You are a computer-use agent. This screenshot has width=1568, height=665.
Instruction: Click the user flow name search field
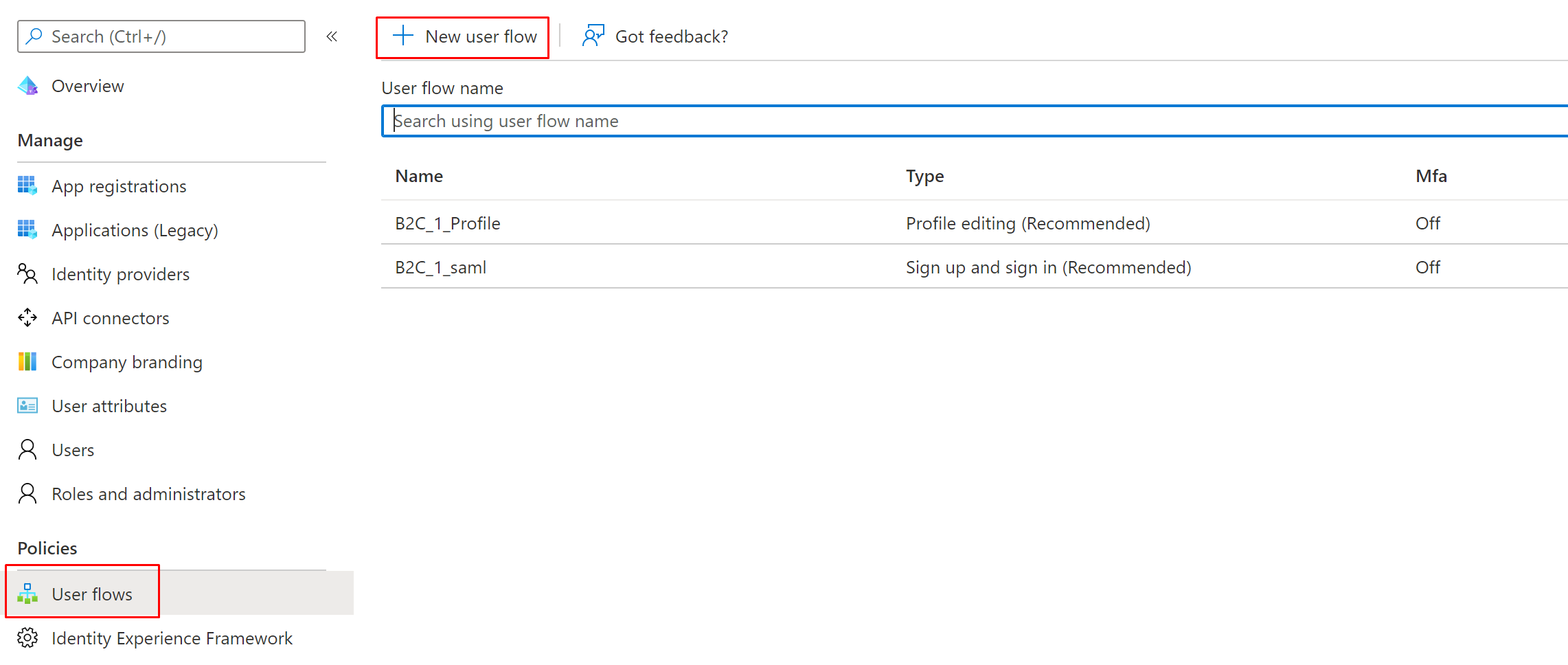coord(962,121)
